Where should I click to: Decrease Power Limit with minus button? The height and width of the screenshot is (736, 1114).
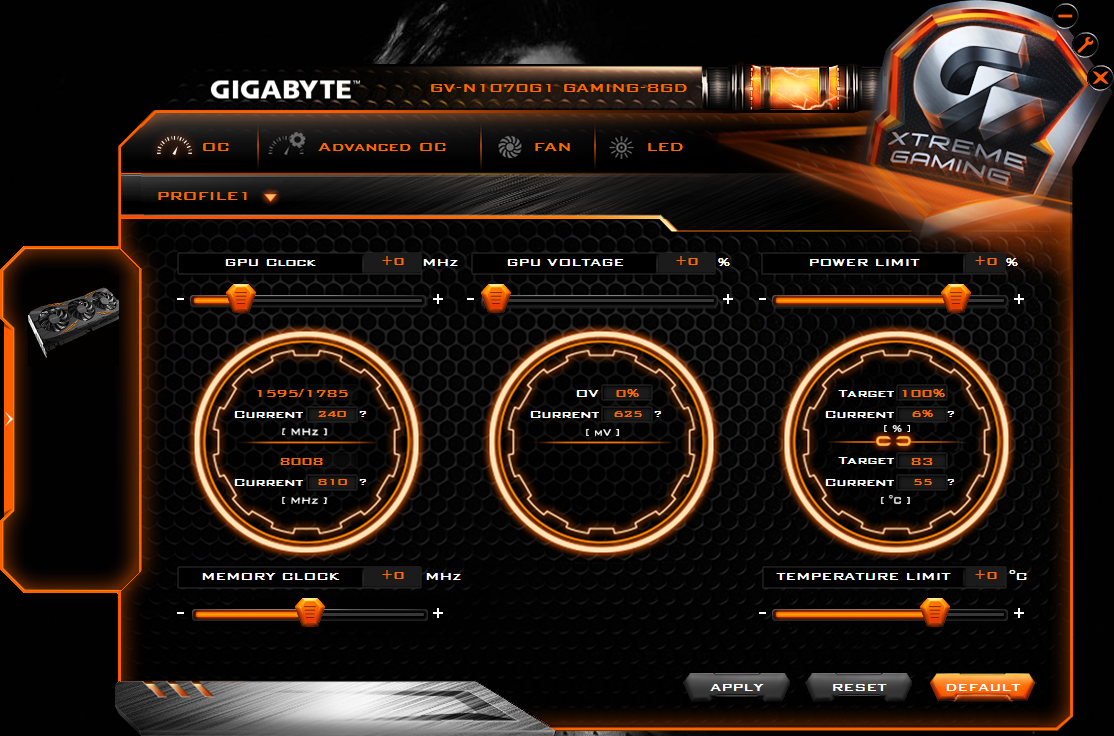tap(762, 299)
